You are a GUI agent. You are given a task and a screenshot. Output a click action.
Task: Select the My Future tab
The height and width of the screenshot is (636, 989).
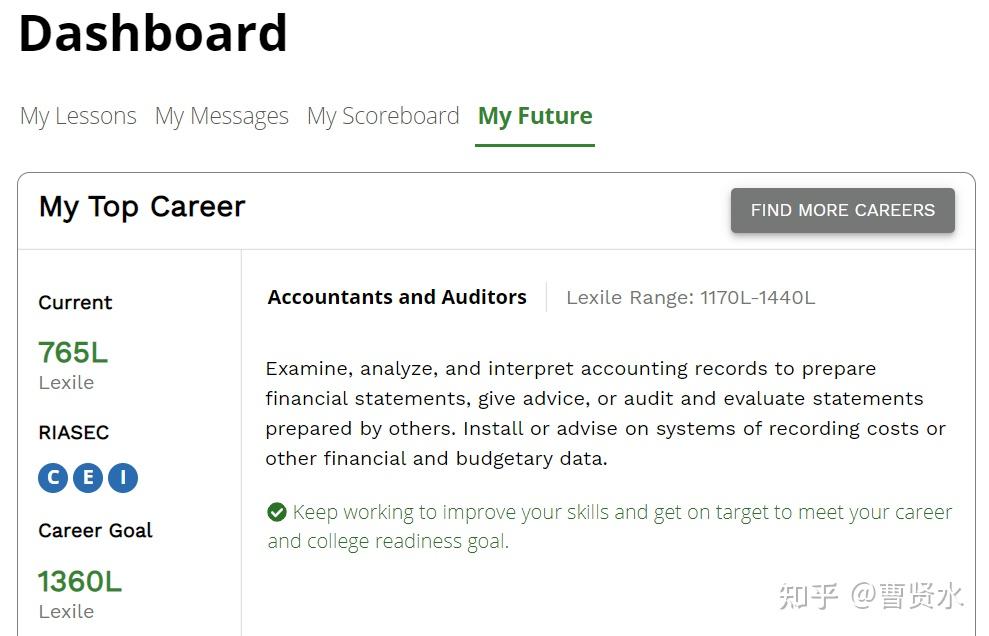pos(535,116)
